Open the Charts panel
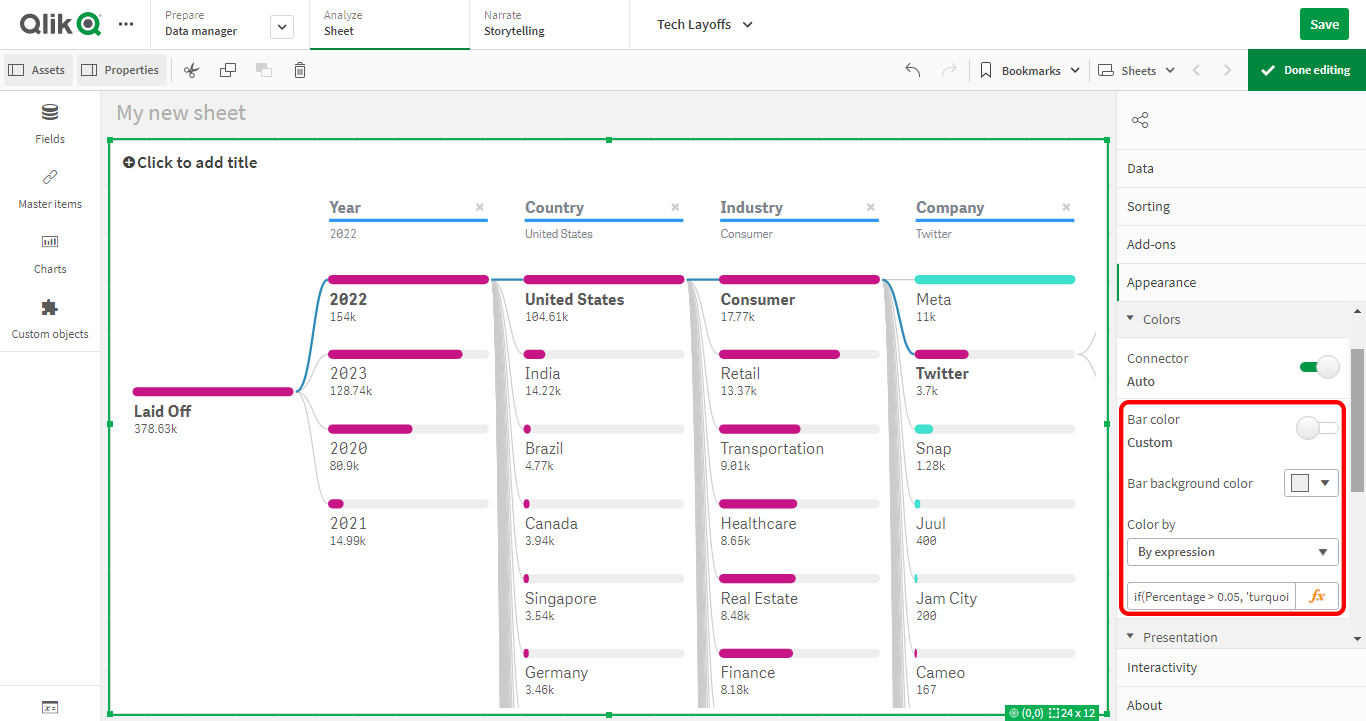 (x=49, y=254)
